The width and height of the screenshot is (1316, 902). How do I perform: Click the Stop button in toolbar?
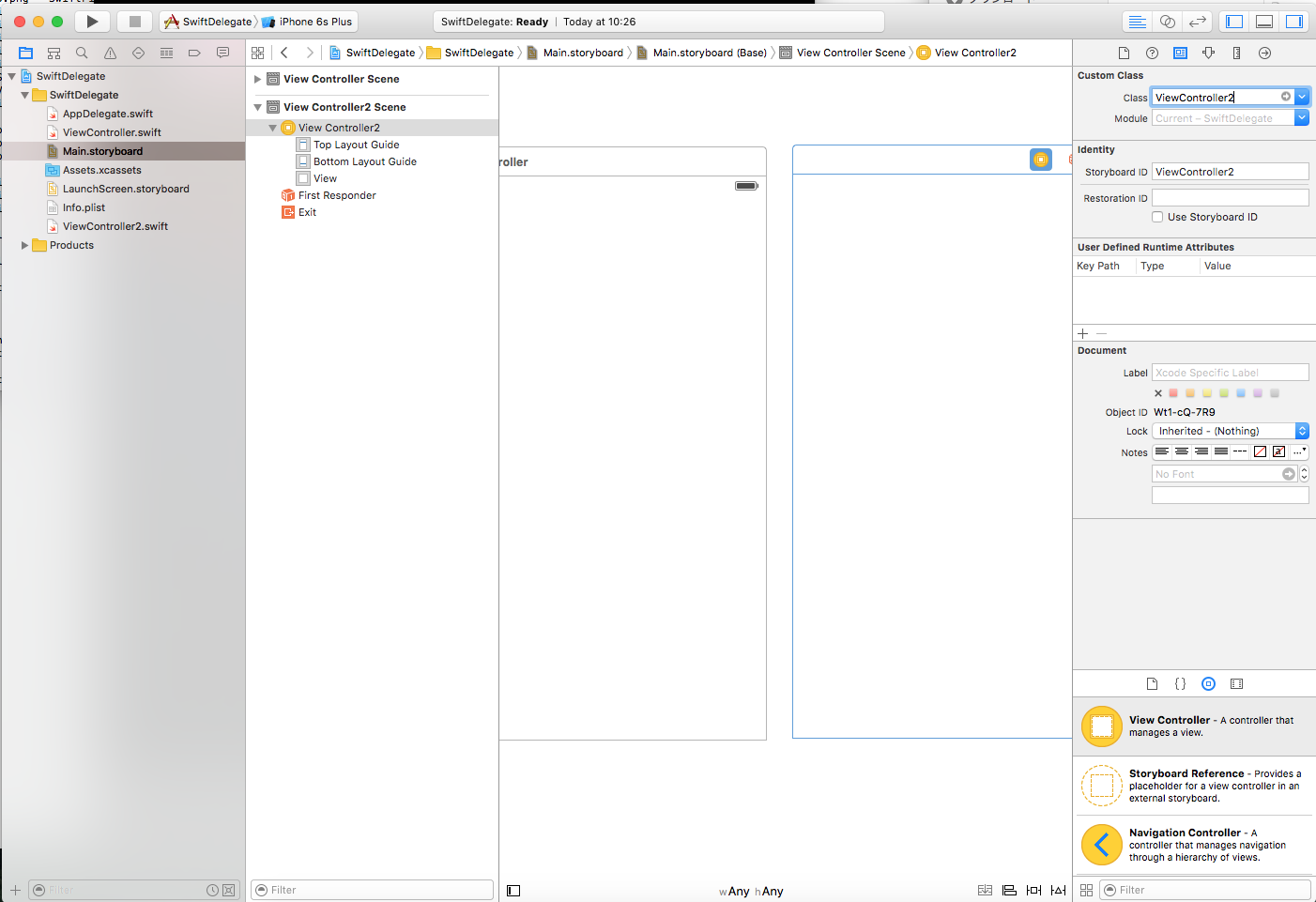tap(134, 22)
